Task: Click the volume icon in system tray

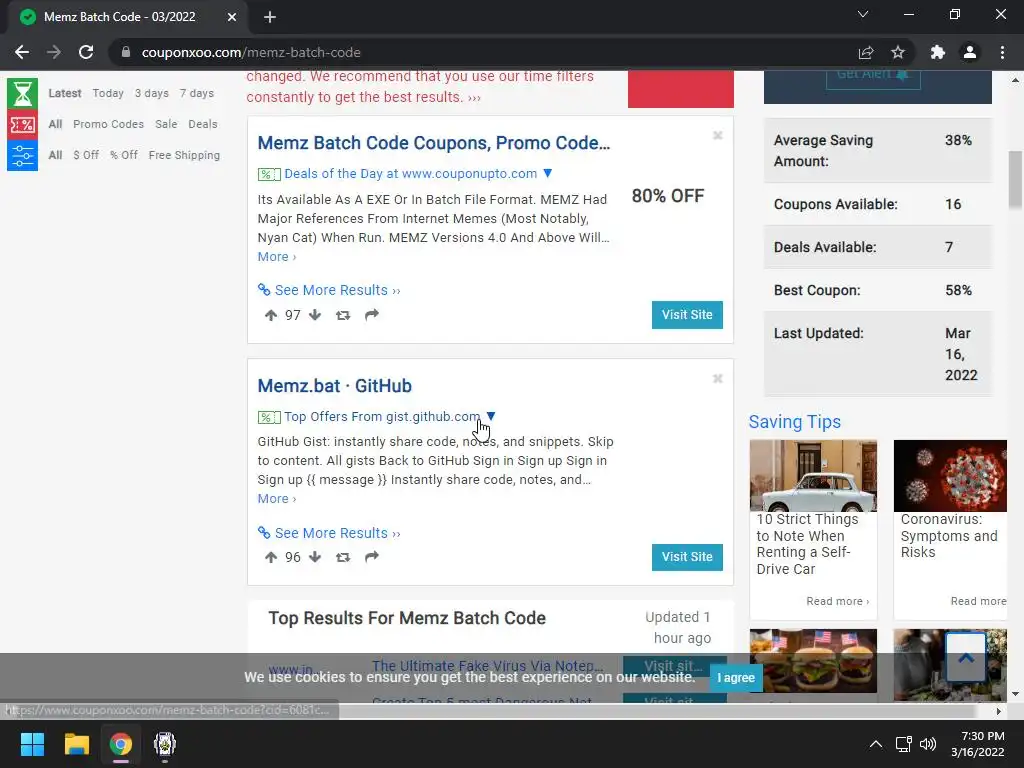Action: click(927, 744)
